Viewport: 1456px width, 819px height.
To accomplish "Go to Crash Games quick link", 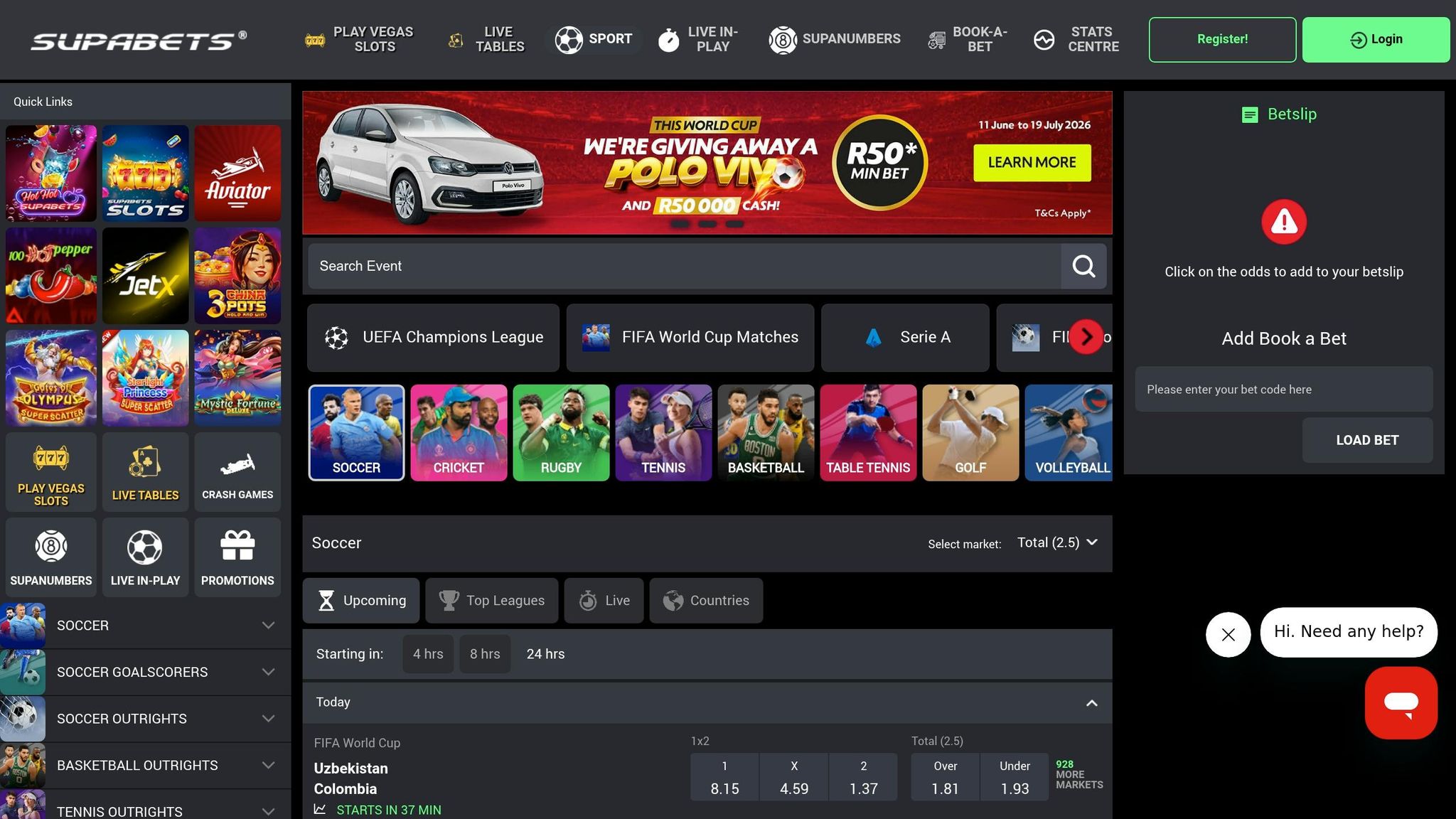I will tap(237, 472).
